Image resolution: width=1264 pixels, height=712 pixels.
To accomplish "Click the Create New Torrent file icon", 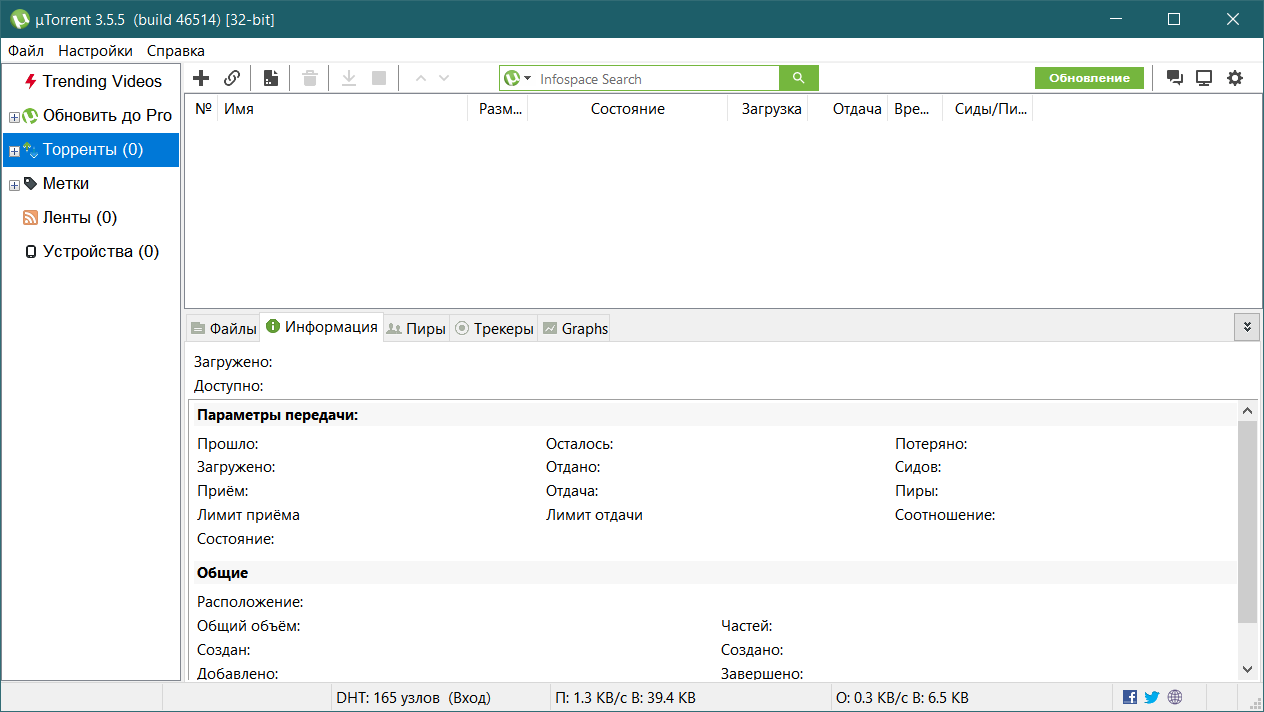I will pos(271,78).
